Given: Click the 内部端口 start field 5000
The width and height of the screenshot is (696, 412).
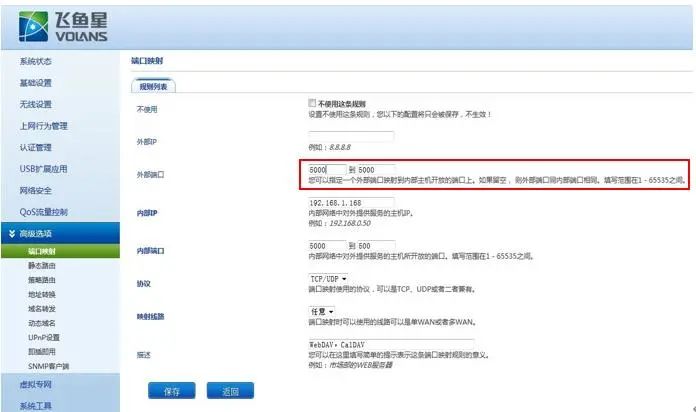Looking at the screenshot, I should coord(327,246).
